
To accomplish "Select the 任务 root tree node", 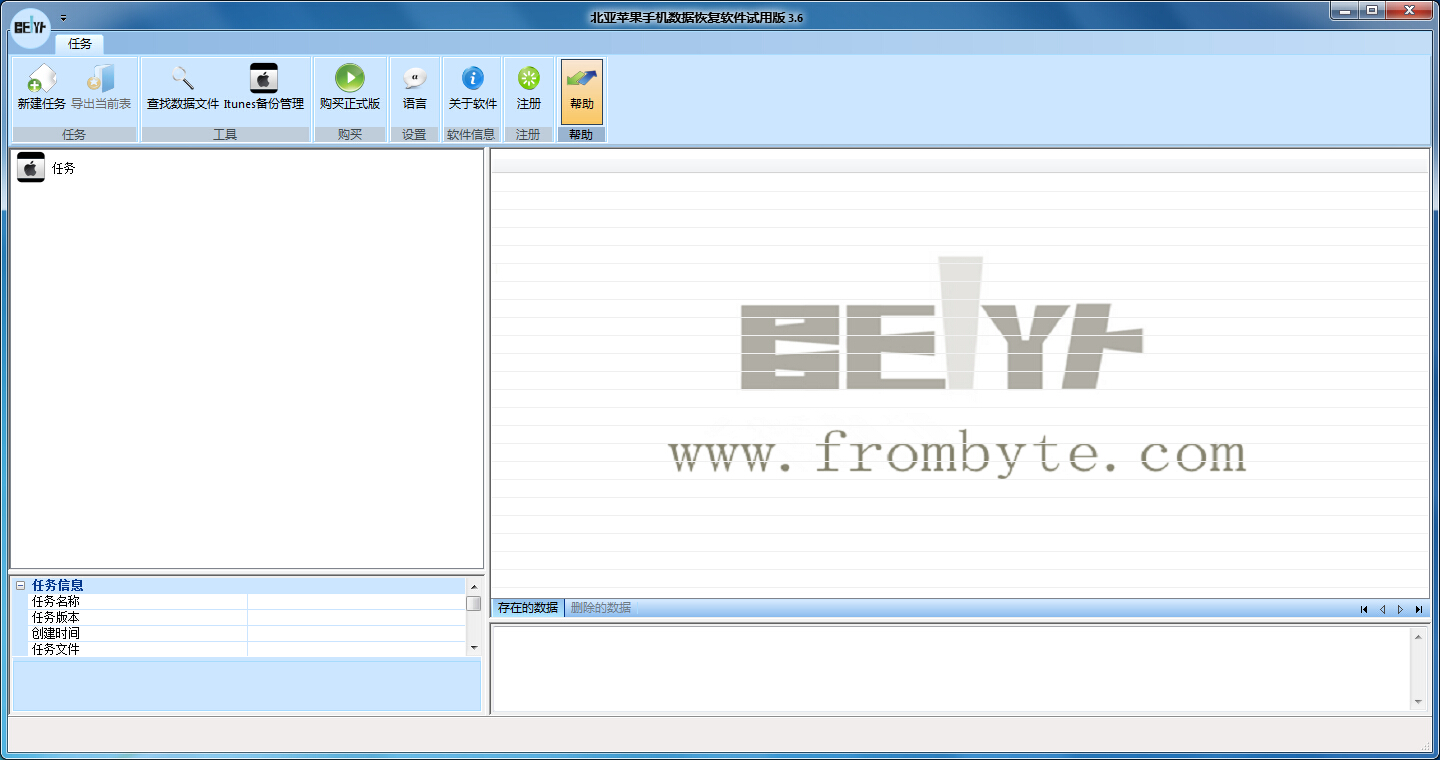I will (63, 169).
